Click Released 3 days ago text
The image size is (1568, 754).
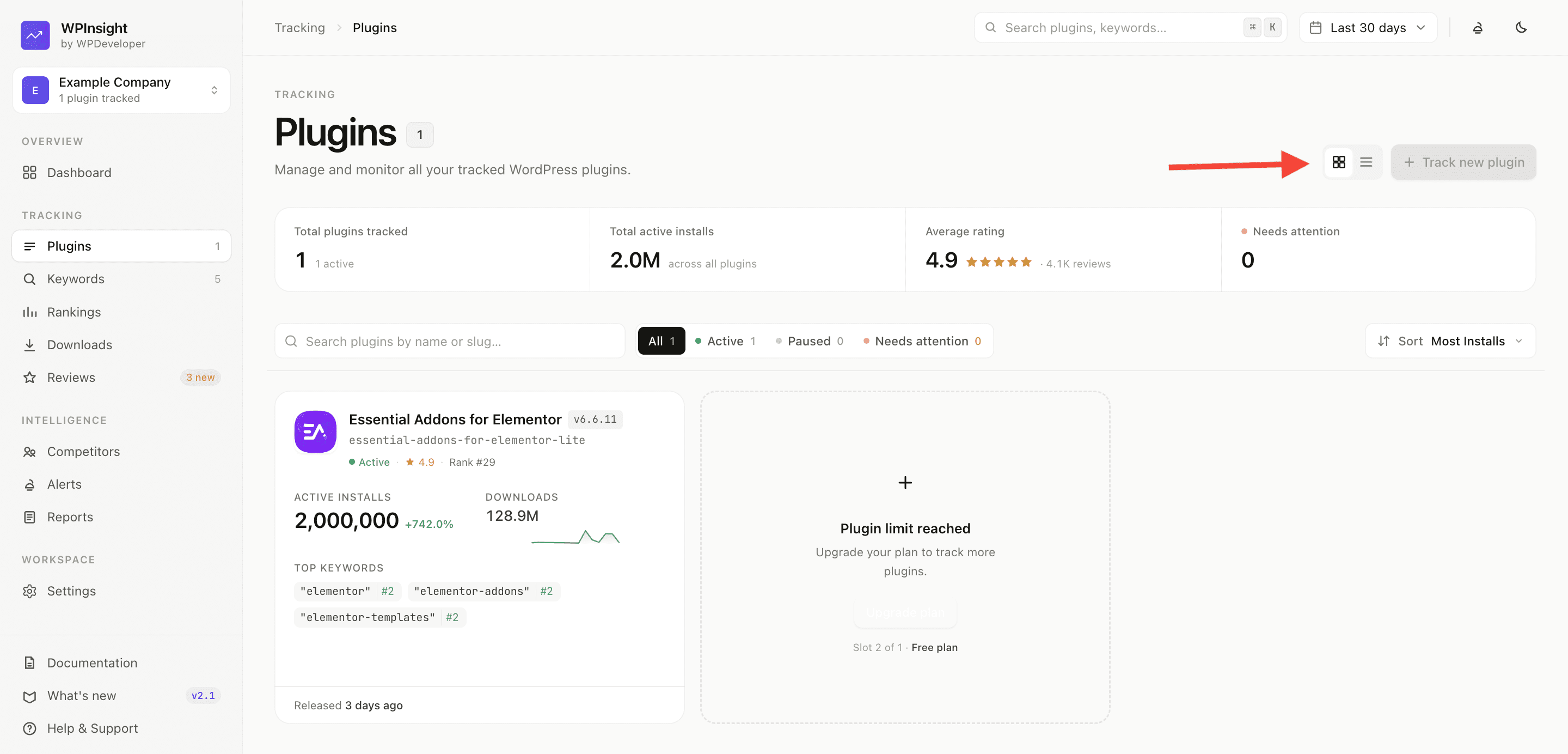pyautogui.click(x=348, y=706)
